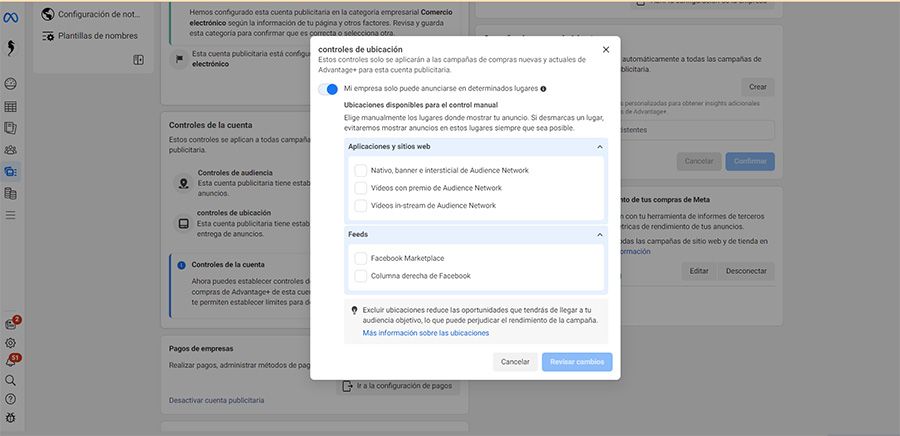This screenshot has width=900, height=436.
Task: Click the Desconectar button
Action: coord(746,271)
